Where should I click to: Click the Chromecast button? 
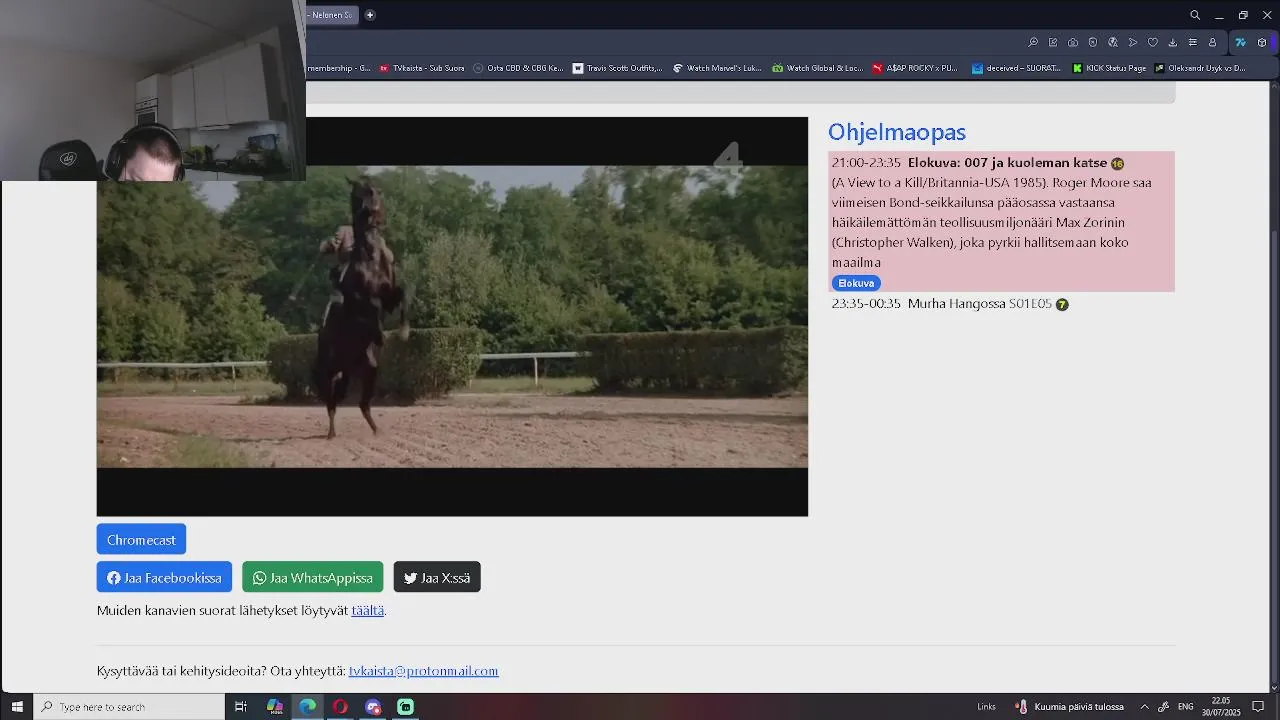[141, 540]
